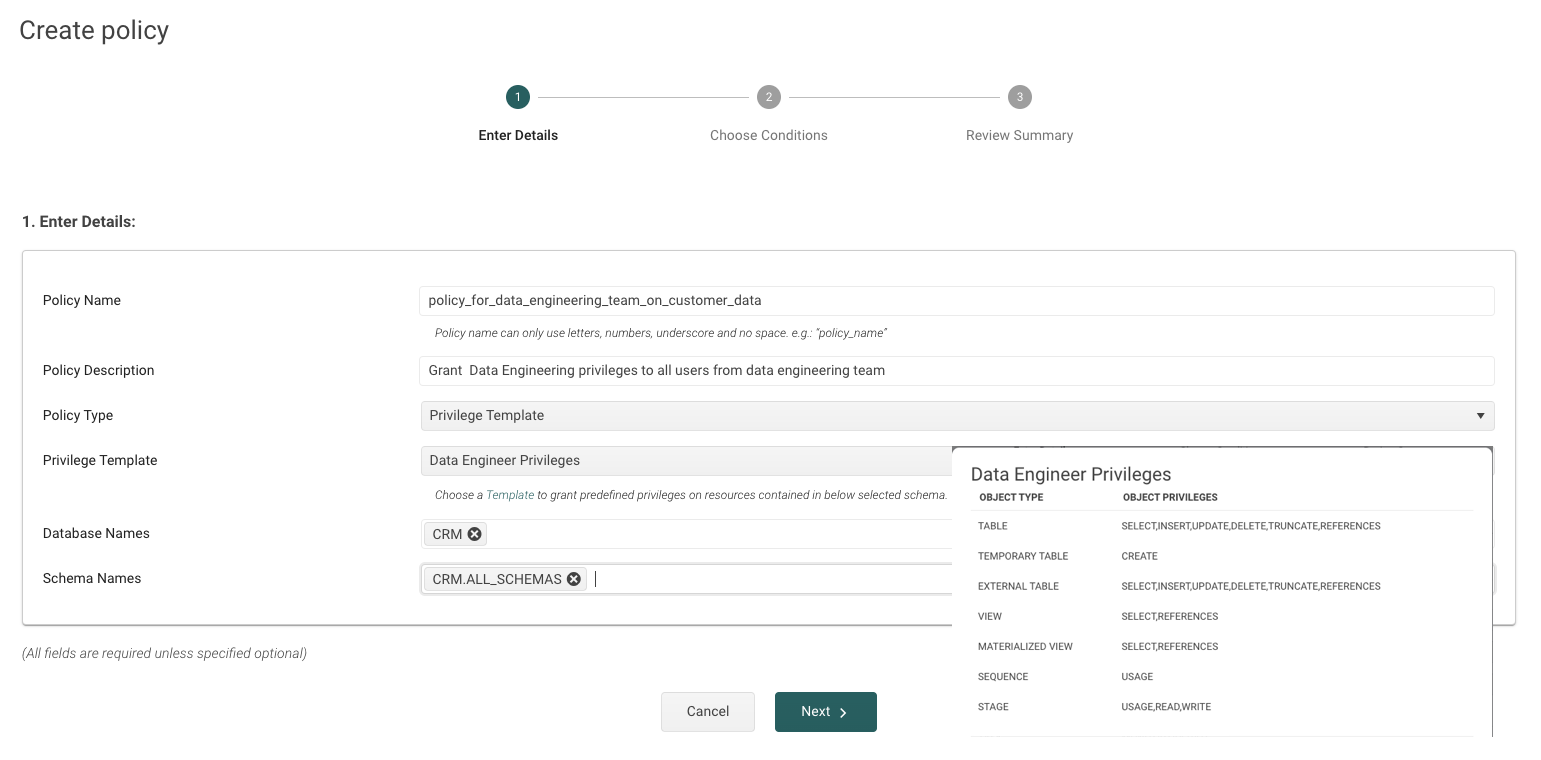Go to the Enter Details step label

click(518, 135)
